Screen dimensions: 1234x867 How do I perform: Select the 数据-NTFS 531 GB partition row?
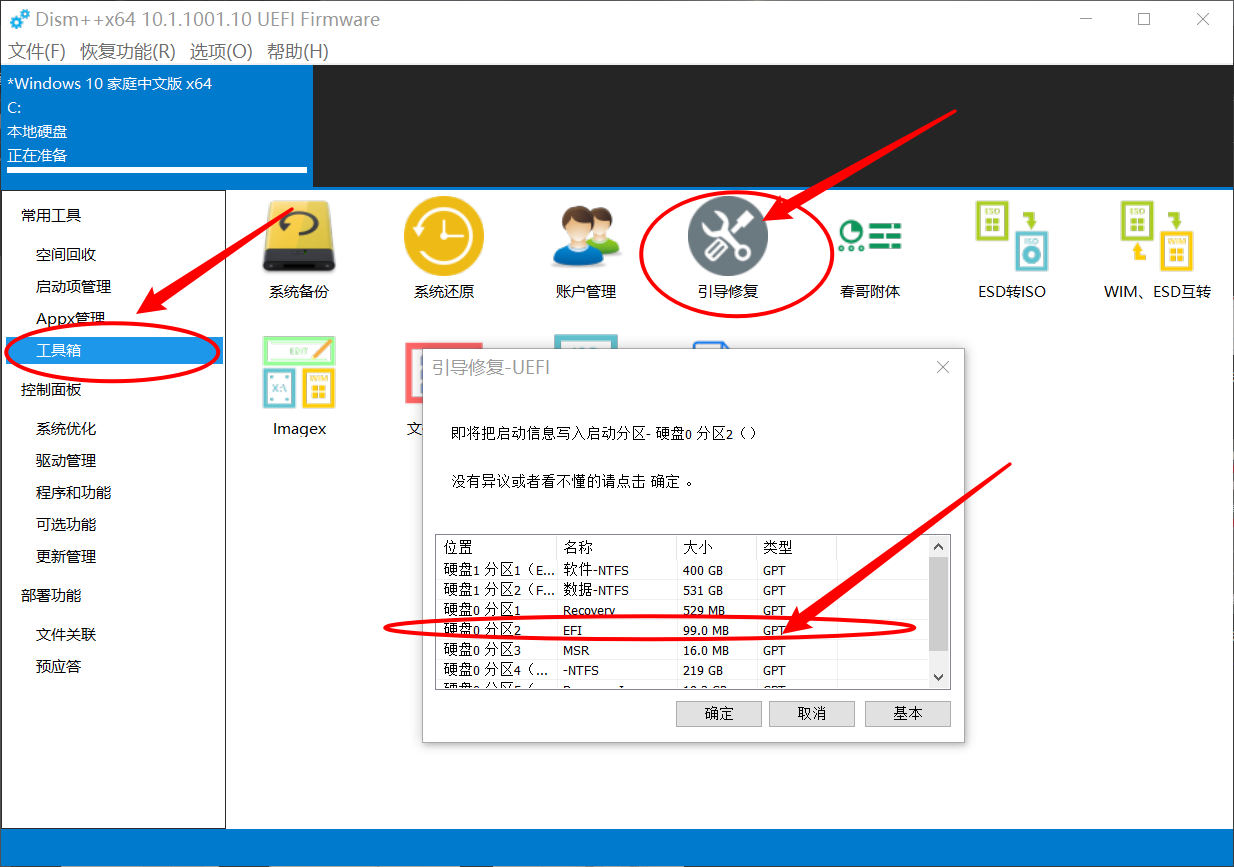tap(683, 590)
